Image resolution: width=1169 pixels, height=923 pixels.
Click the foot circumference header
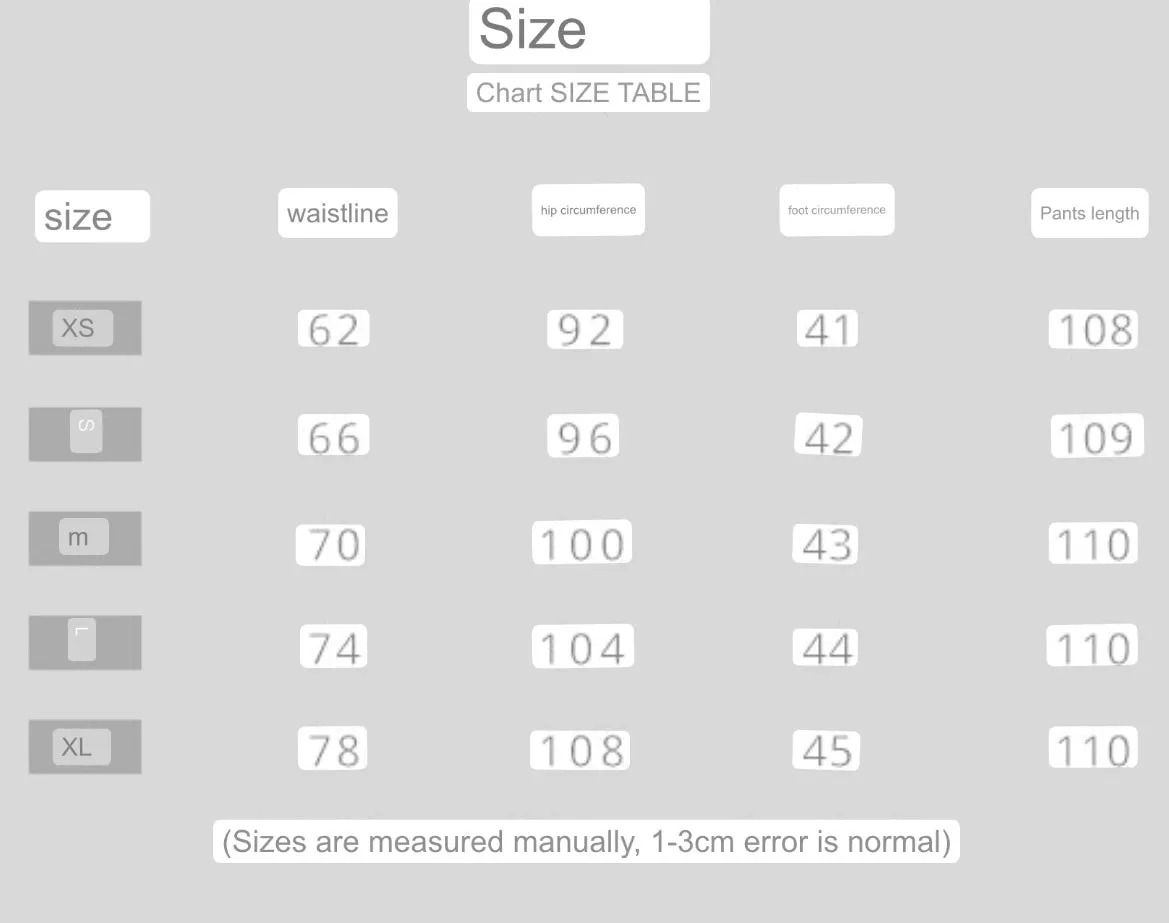pyautogui.click(x=836, y=210)
